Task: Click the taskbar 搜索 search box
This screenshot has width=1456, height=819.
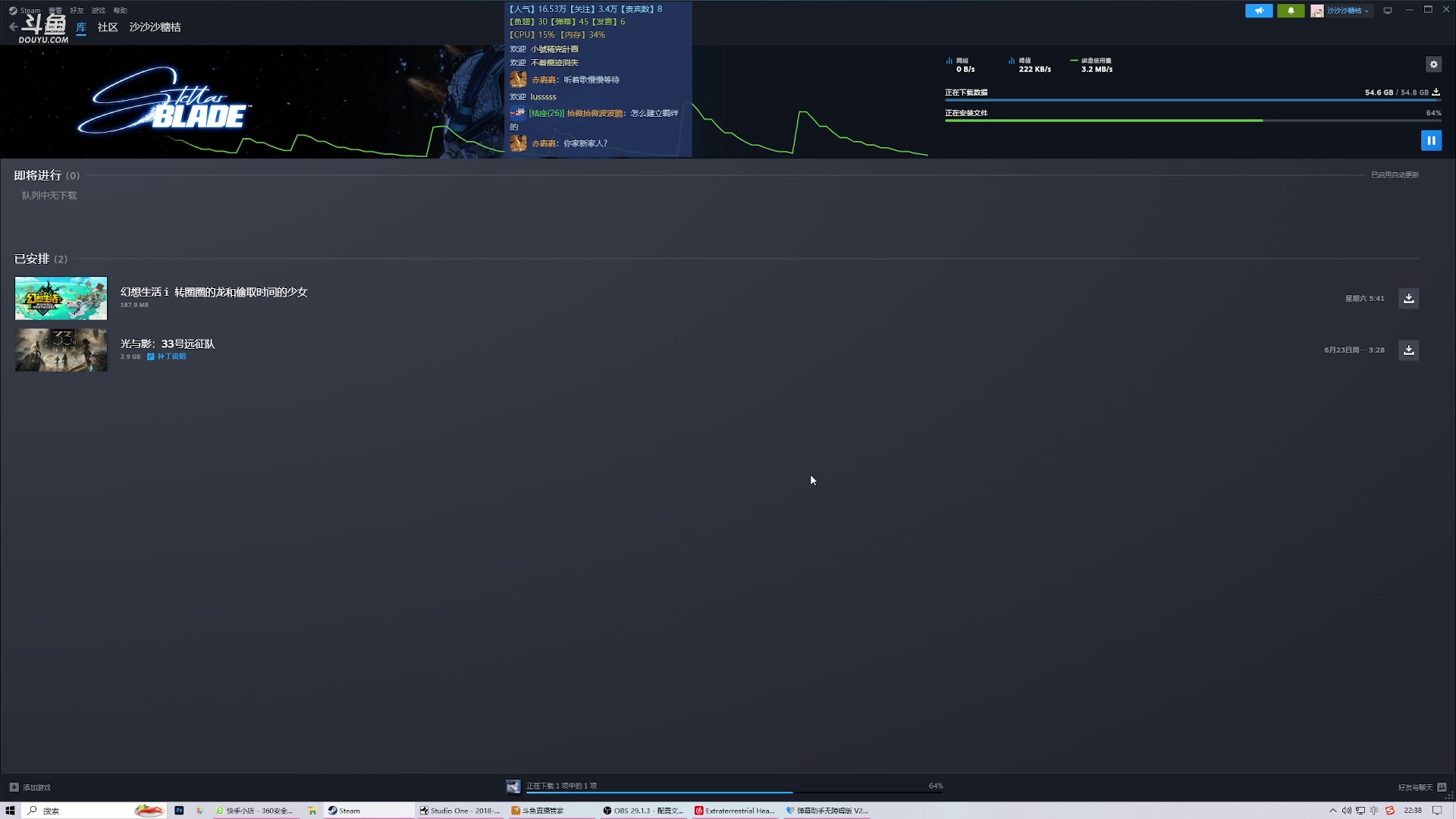Action: tap(95, 811)
